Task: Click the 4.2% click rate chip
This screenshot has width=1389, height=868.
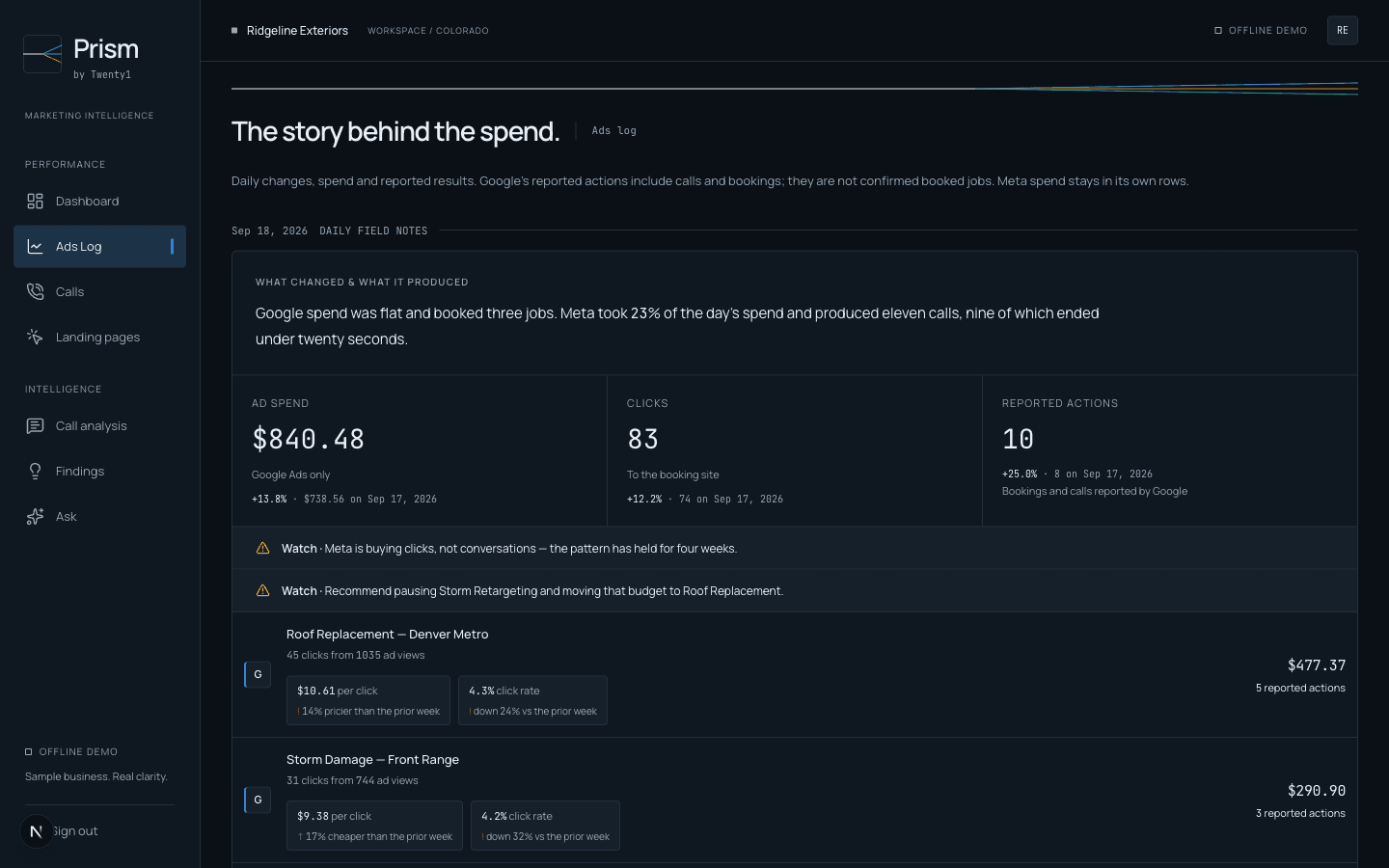Action: pyautogui.click(x=545, y=826)
